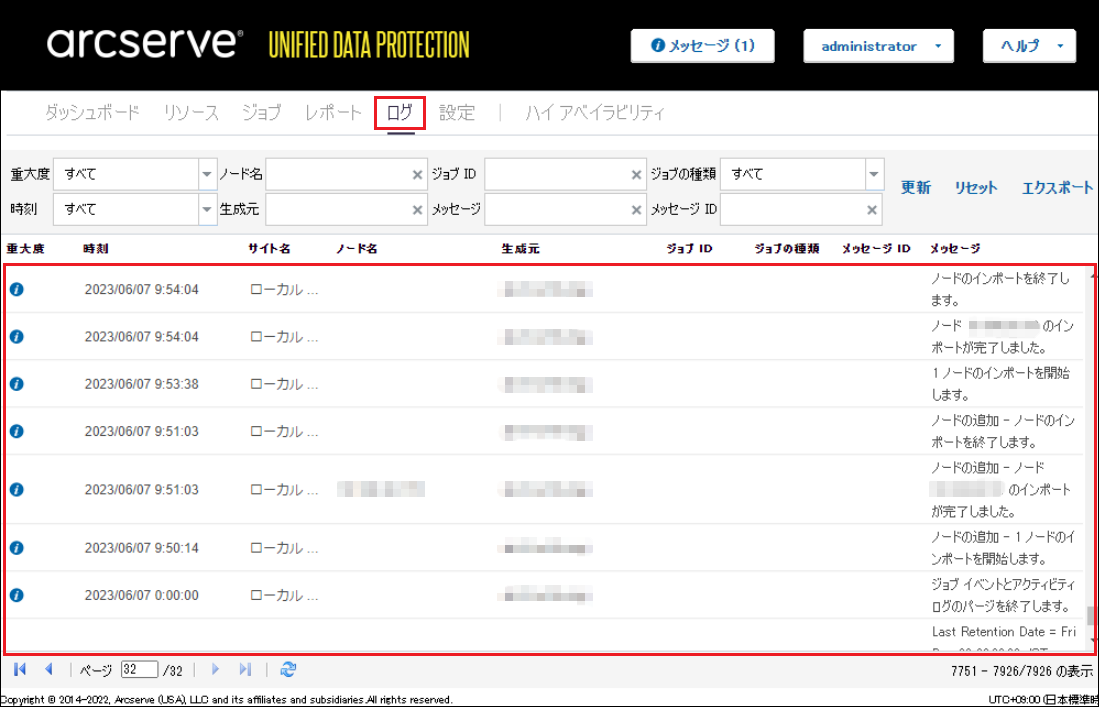This screenshot has height=707, width=1099.
Task: Clear the ノード名 filter field
Action: [x=418, y=175]
